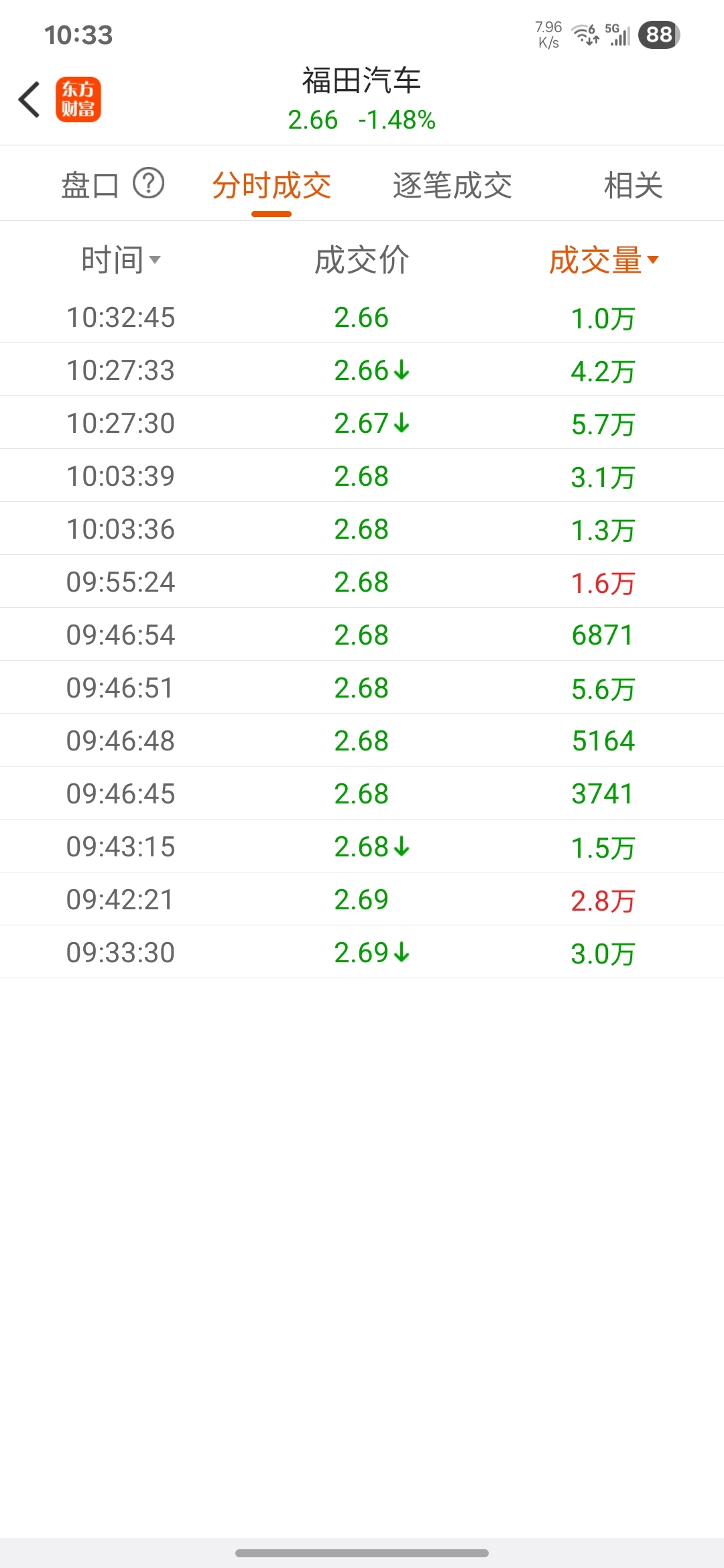Tap the volume value 1.3万
724x1568 pixels.
603,530
